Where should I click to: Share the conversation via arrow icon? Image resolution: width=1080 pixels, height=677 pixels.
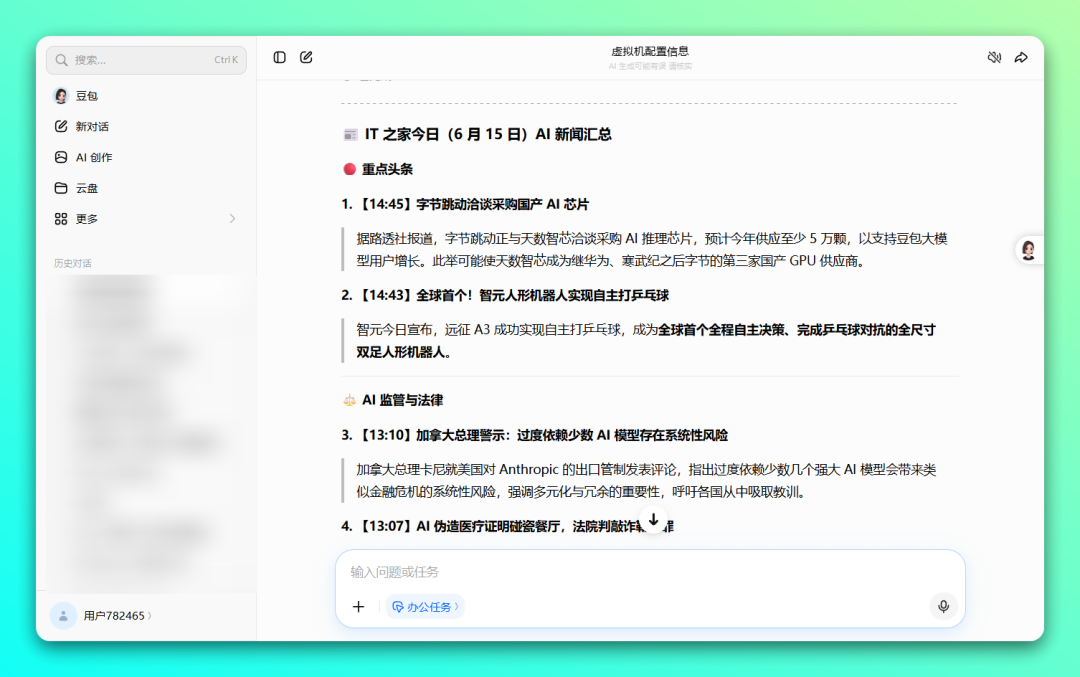[1021, 57]
